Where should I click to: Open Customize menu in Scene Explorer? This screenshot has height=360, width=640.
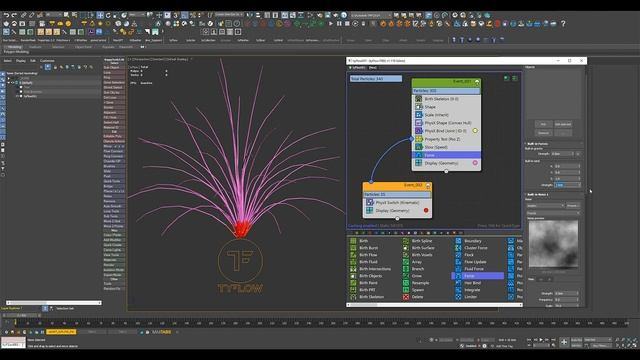click(x=47, y=61)
